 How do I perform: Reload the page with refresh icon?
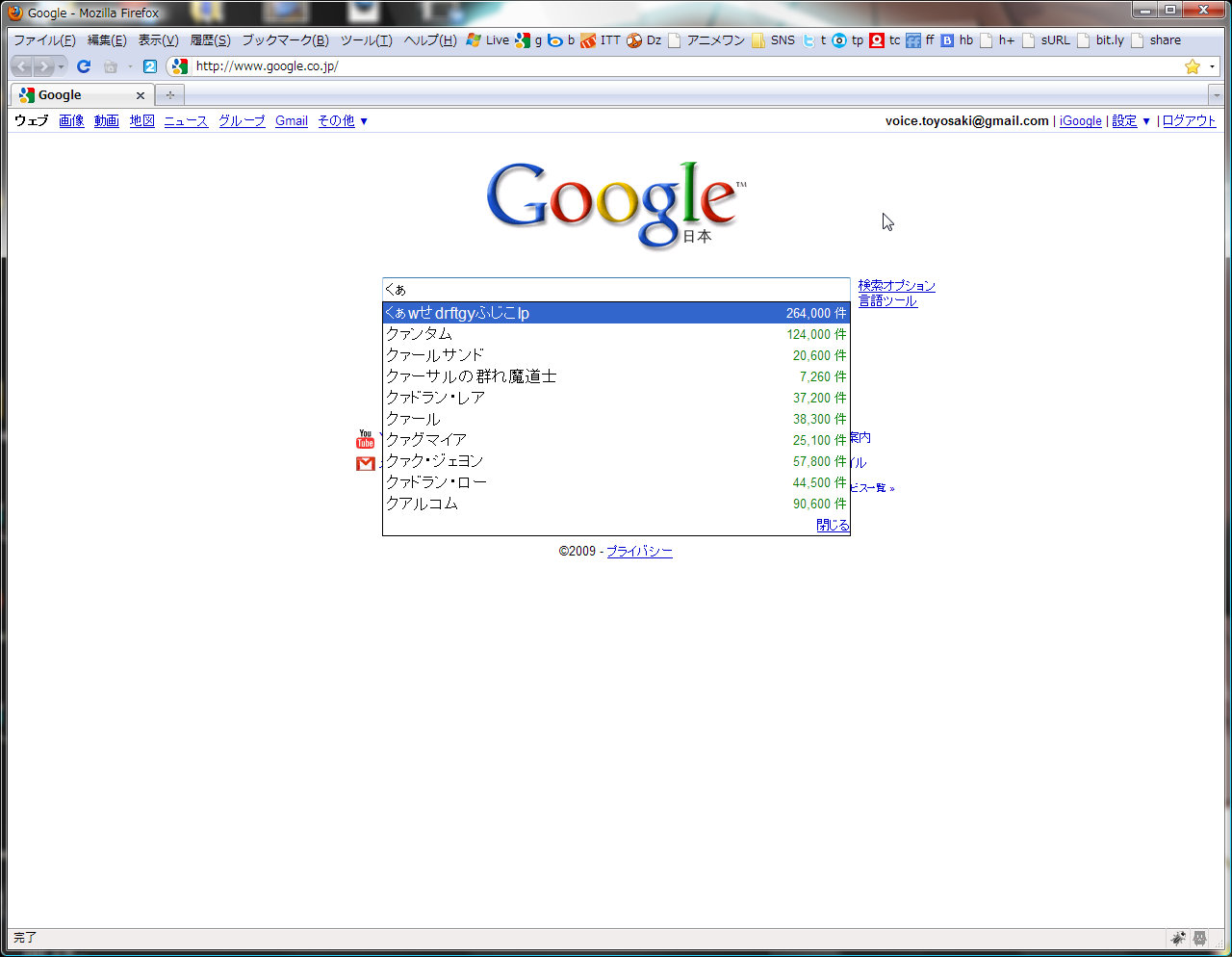tap(84, 66)
